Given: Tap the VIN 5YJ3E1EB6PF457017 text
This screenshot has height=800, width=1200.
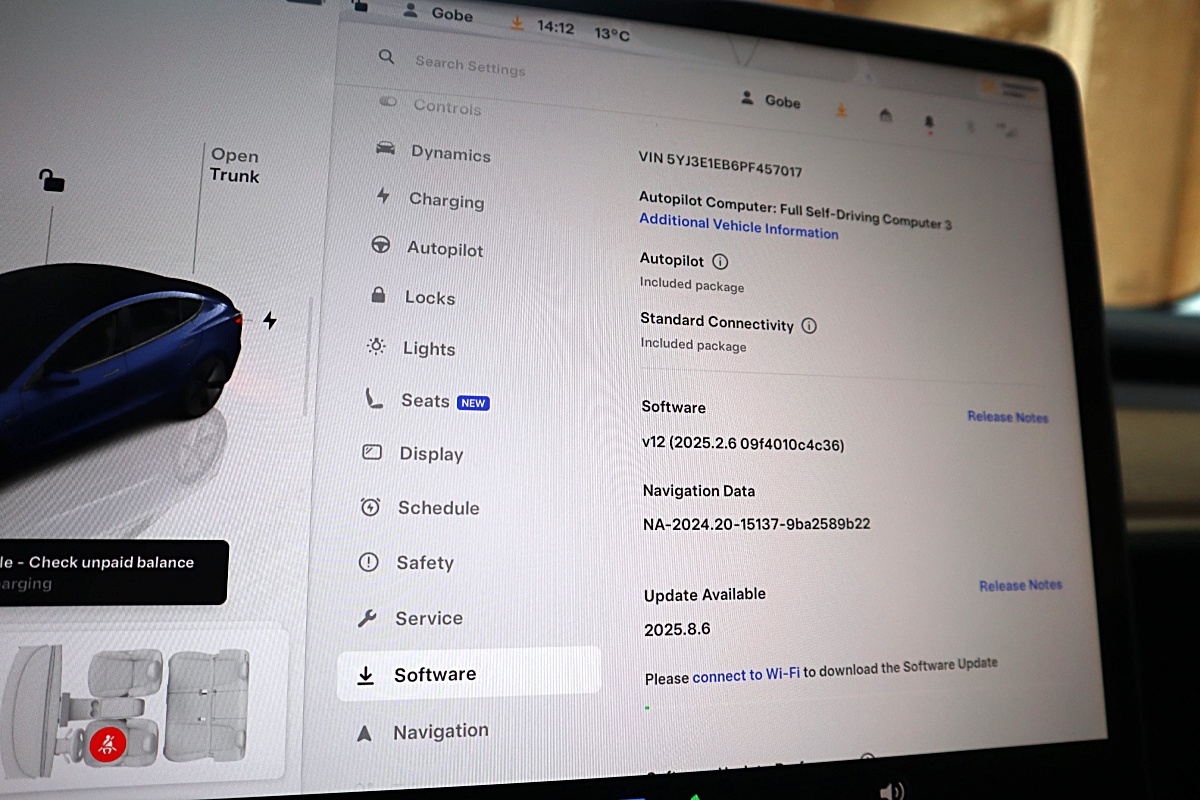Looking at the screenshot, I should [720, 164].
